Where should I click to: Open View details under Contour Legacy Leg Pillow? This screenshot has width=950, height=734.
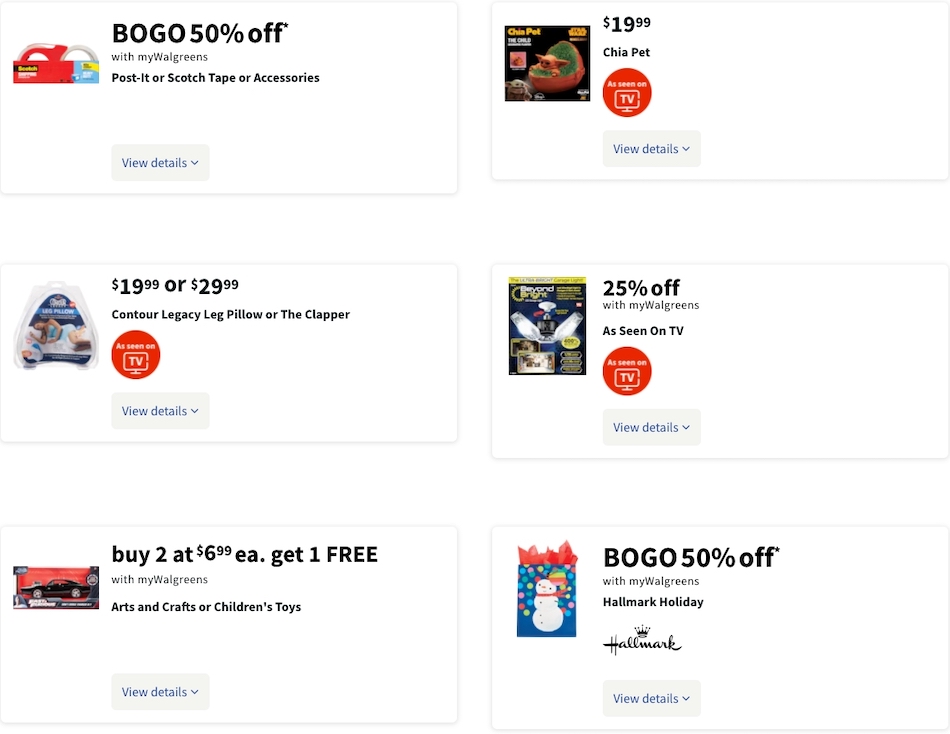click(x=160, y=410)
